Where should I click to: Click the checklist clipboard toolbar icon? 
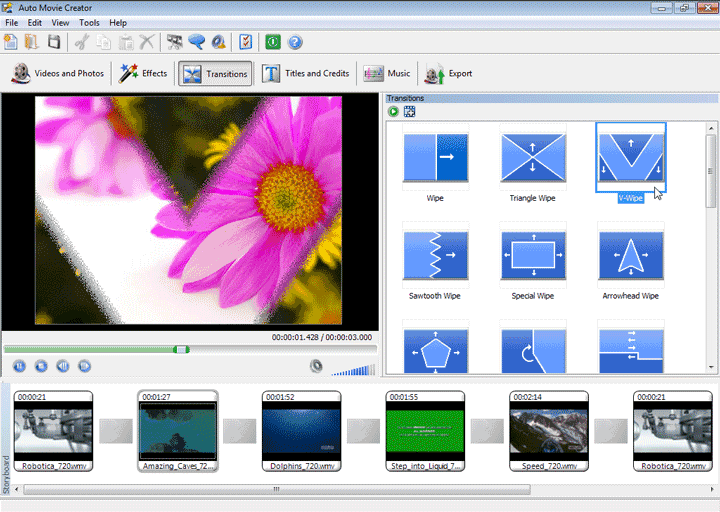pos(245,42)
